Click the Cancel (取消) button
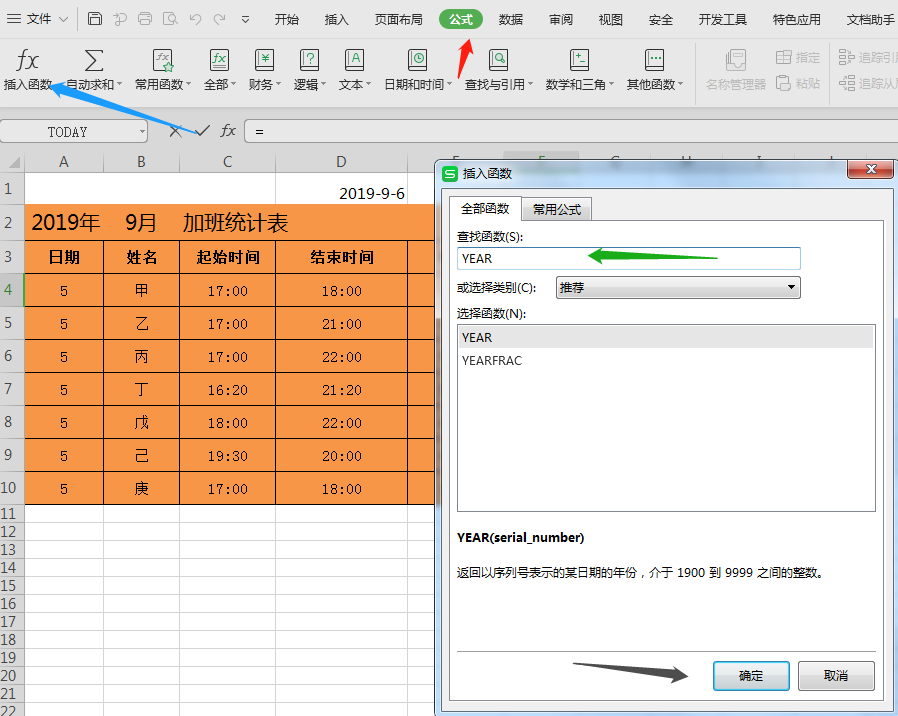The height and width of the screenshot is (716, 898). (836, 675)
